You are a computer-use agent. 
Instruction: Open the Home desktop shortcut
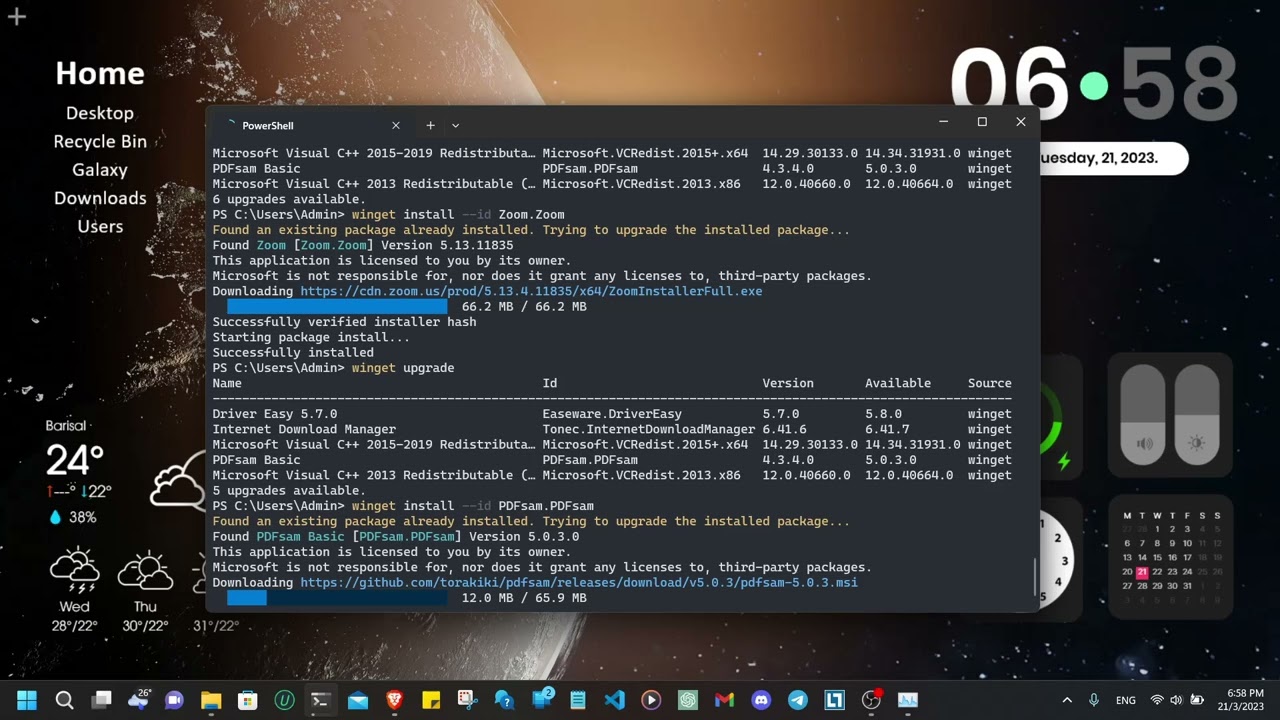[100, 73]
